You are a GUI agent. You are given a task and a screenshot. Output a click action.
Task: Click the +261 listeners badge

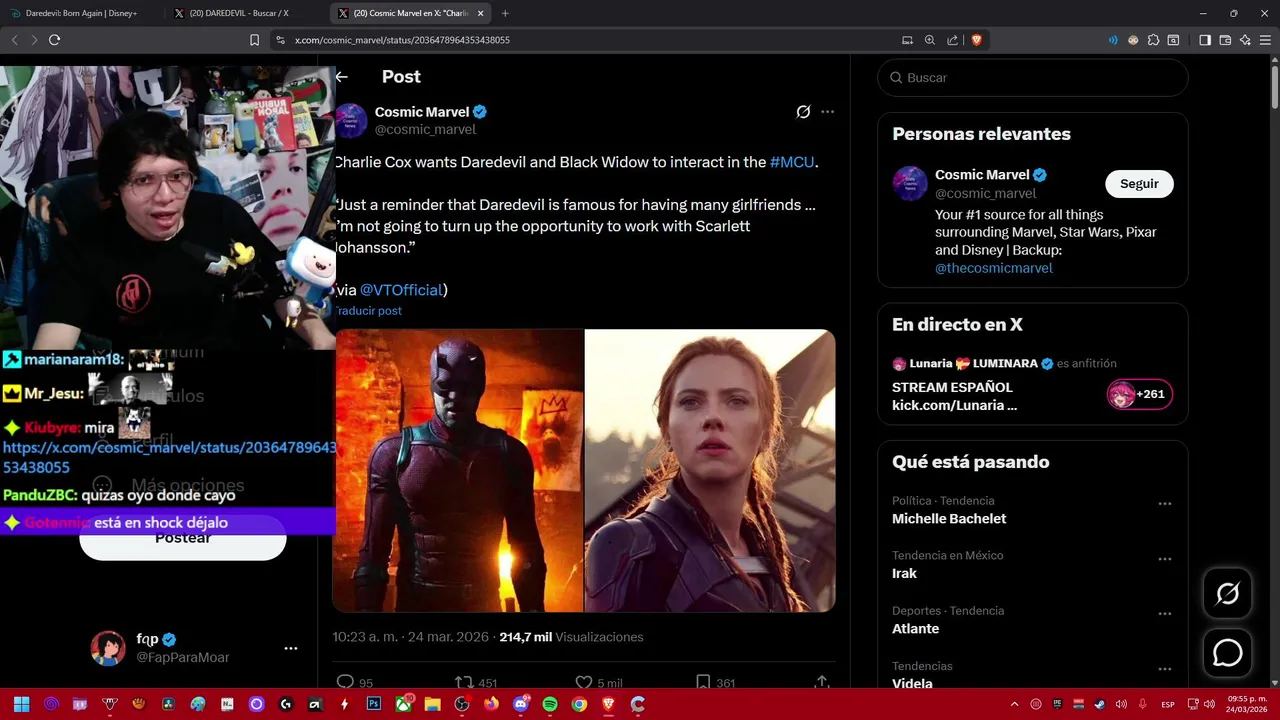click(1139, 394)
